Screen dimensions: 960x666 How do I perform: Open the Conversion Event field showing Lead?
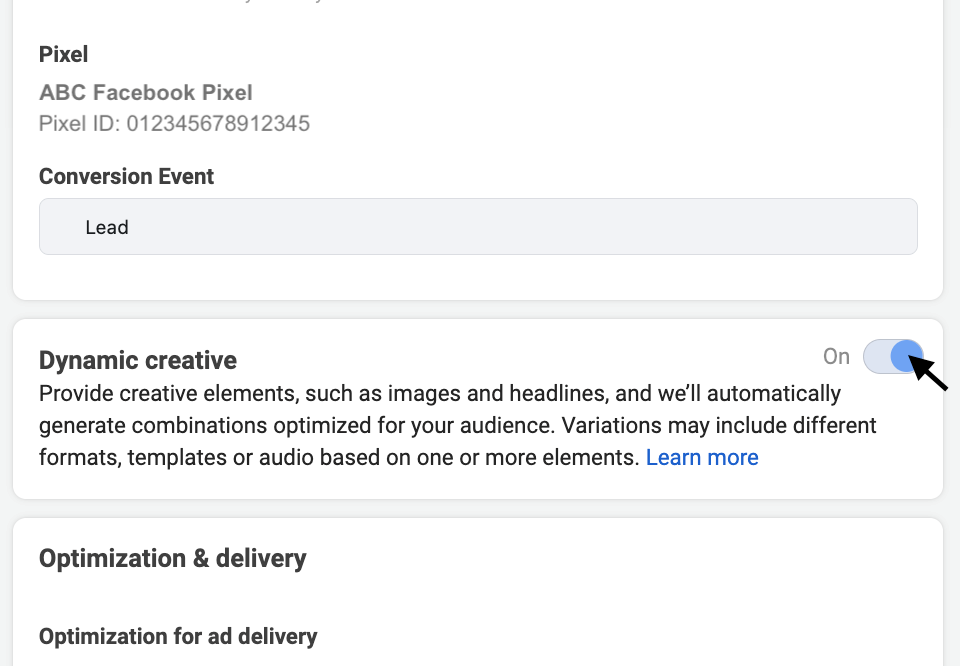pyautogui.click(x=478, y=226)
